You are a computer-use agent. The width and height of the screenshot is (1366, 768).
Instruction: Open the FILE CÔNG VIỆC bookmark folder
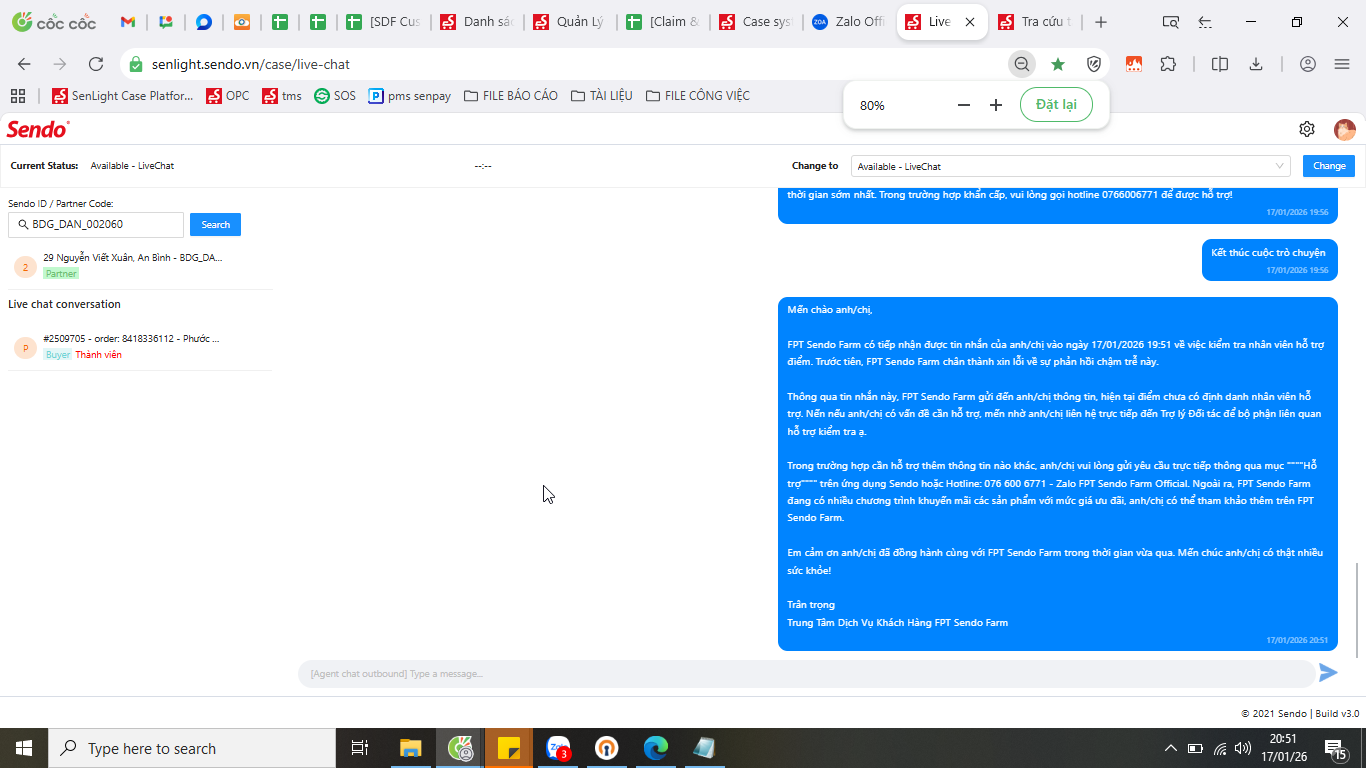pyautogui.click(x=697, y=96)
